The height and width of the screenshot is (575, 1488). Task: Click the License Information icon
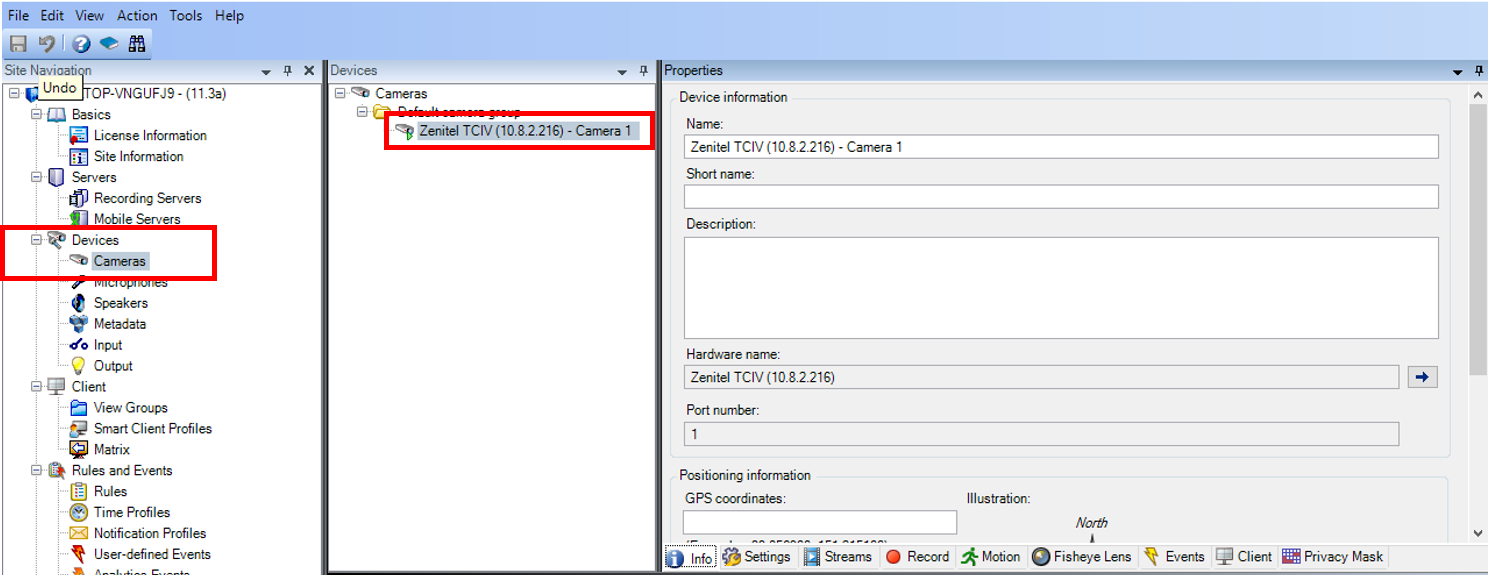78,136
